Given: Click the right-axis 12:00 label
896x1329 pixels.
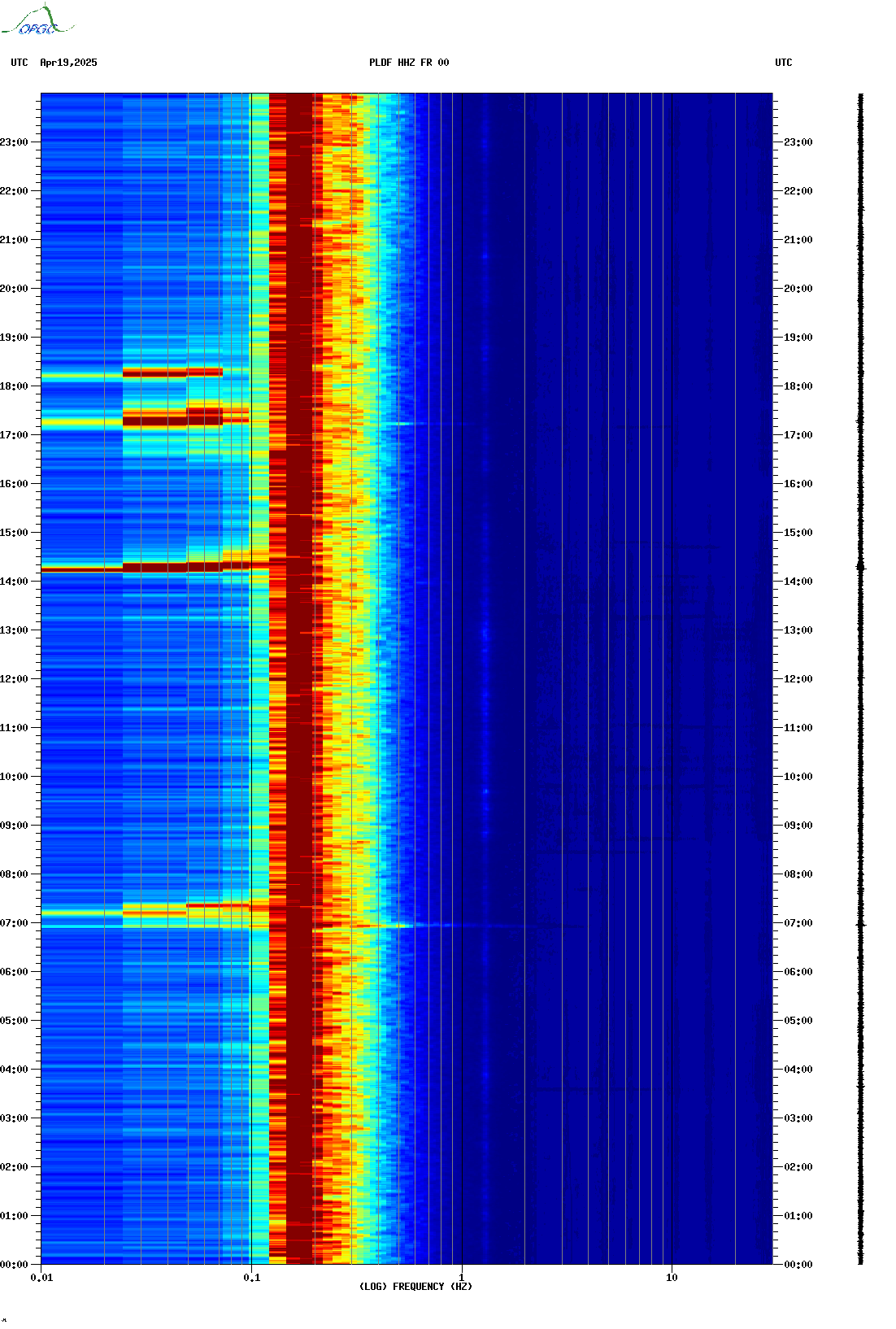Looking at the screenshot, I should click(798, 679).
